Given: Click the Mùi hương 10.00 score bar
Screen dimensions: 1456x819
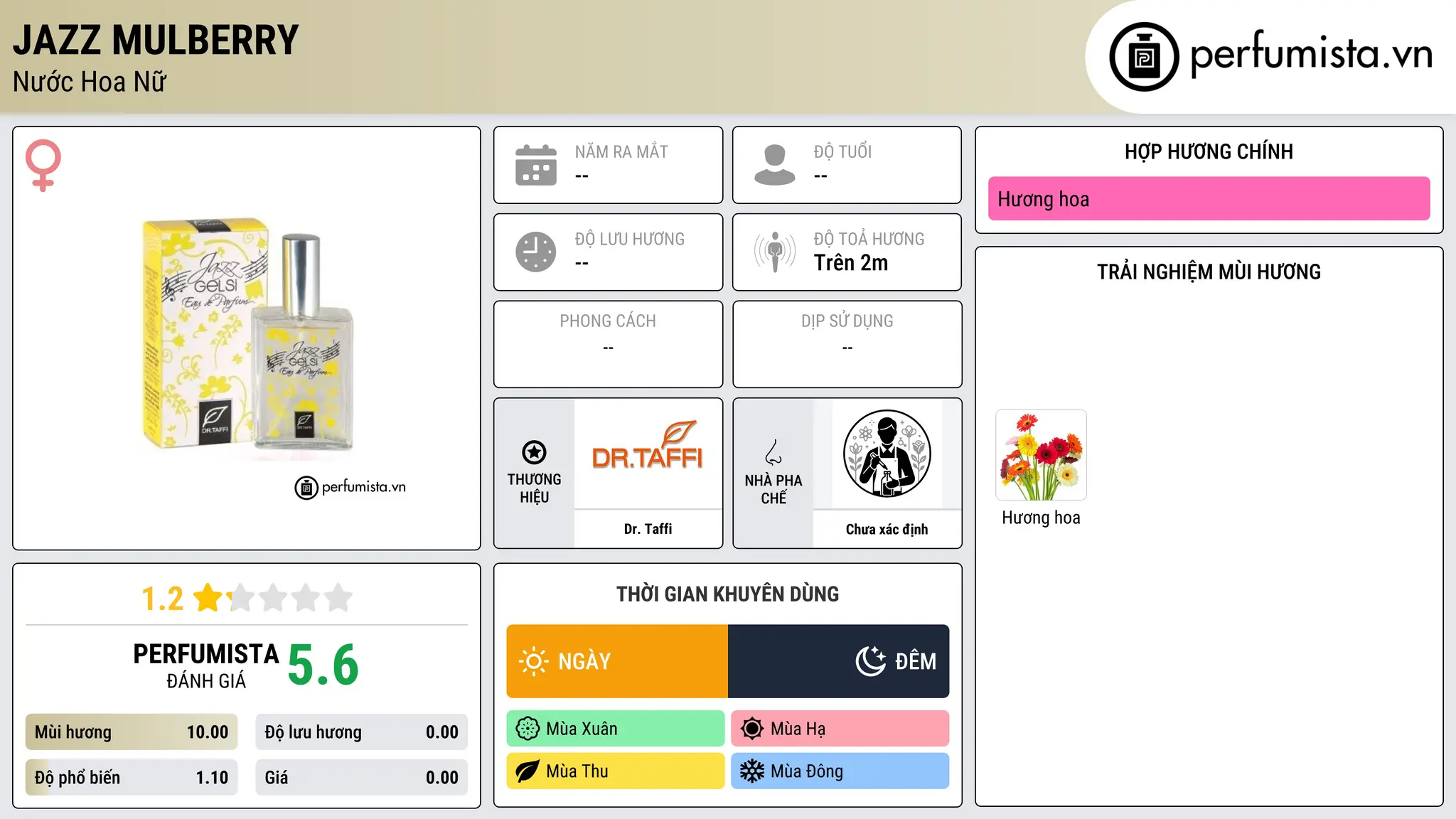Looking at the screenshot, I should point(132,732).
